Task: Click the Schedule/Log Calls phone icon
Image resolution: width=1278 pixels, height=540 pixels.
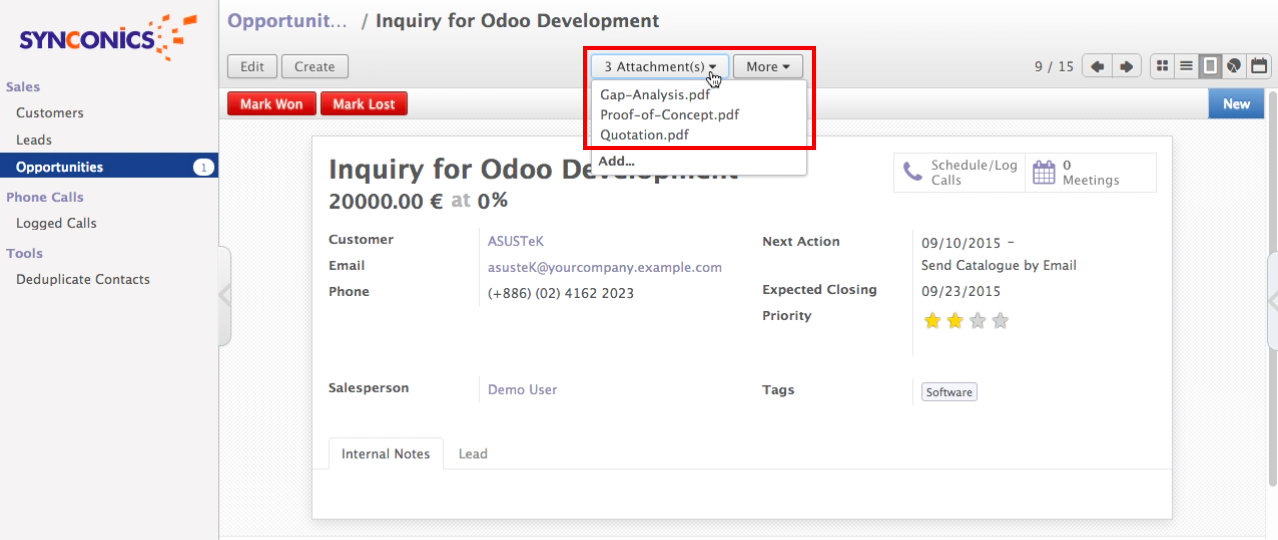Action: coord(913,172)
